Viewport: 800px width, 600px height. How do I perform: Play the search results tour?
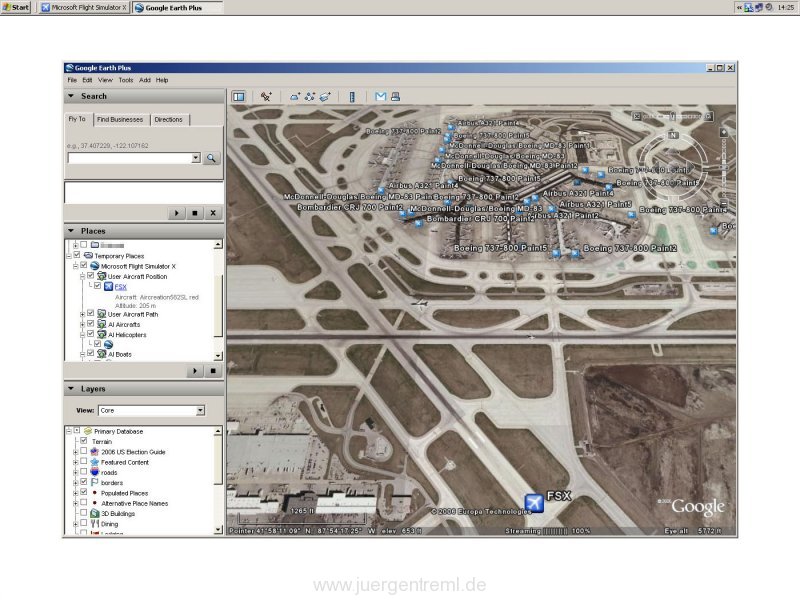177,213
